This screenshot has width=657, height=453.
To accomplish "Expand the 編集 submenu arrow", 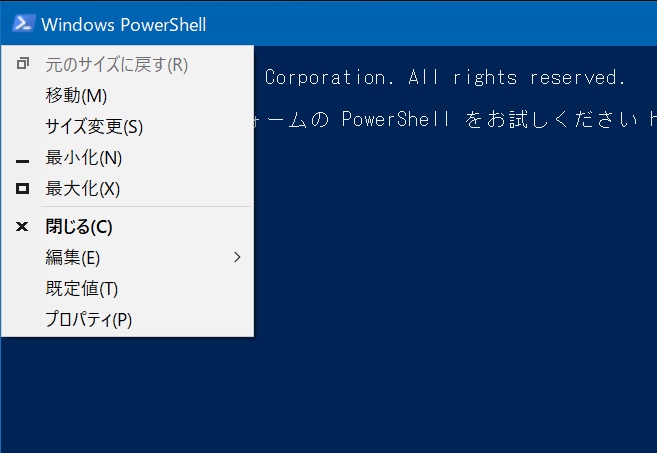I will (x=237, y=257).
